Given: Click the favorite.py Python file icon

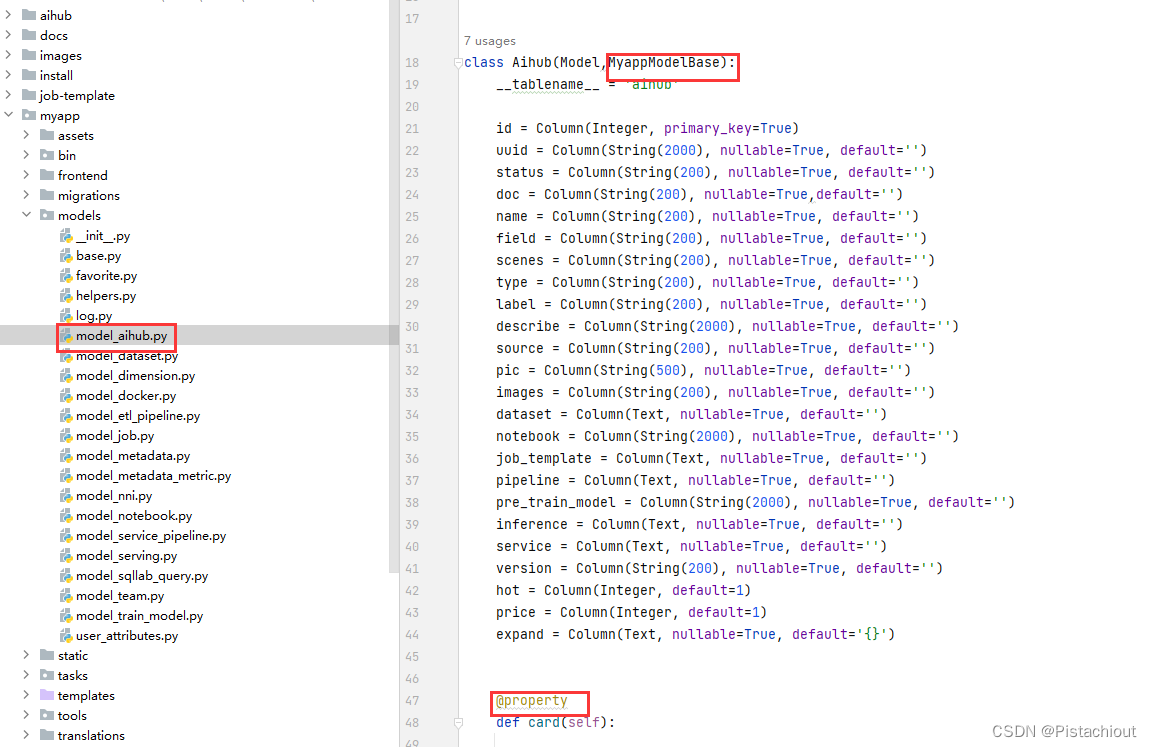Looking at the screenshot, I should pyautogui.click(x=66, y=275).
